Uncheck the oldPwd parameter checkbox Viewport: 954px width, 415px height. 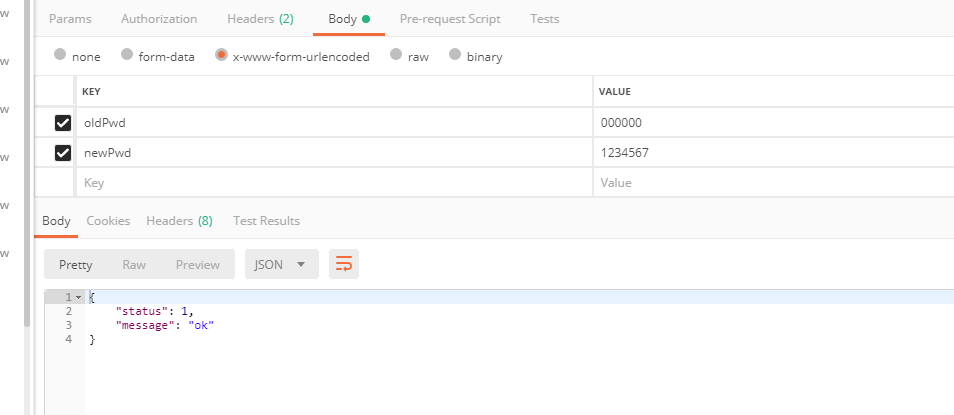(x=63, y=123)
